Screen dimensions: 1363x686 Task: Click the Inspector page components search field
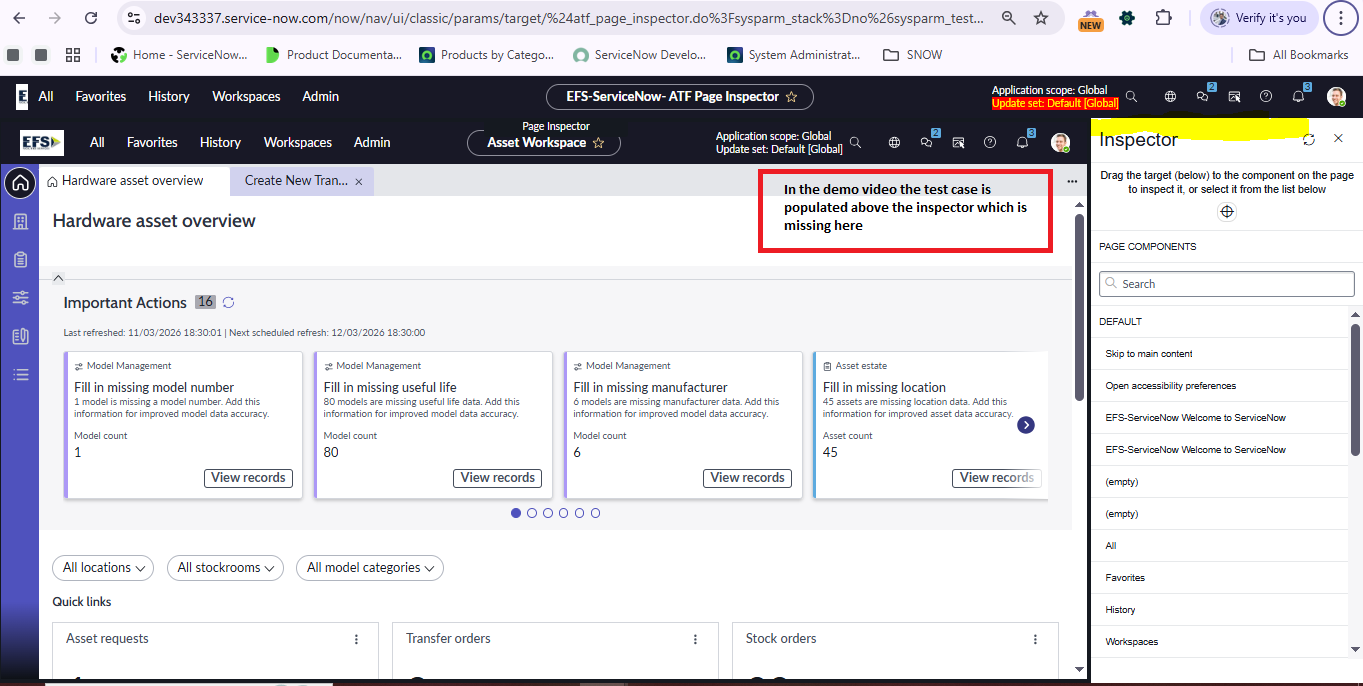[1227, 284]
